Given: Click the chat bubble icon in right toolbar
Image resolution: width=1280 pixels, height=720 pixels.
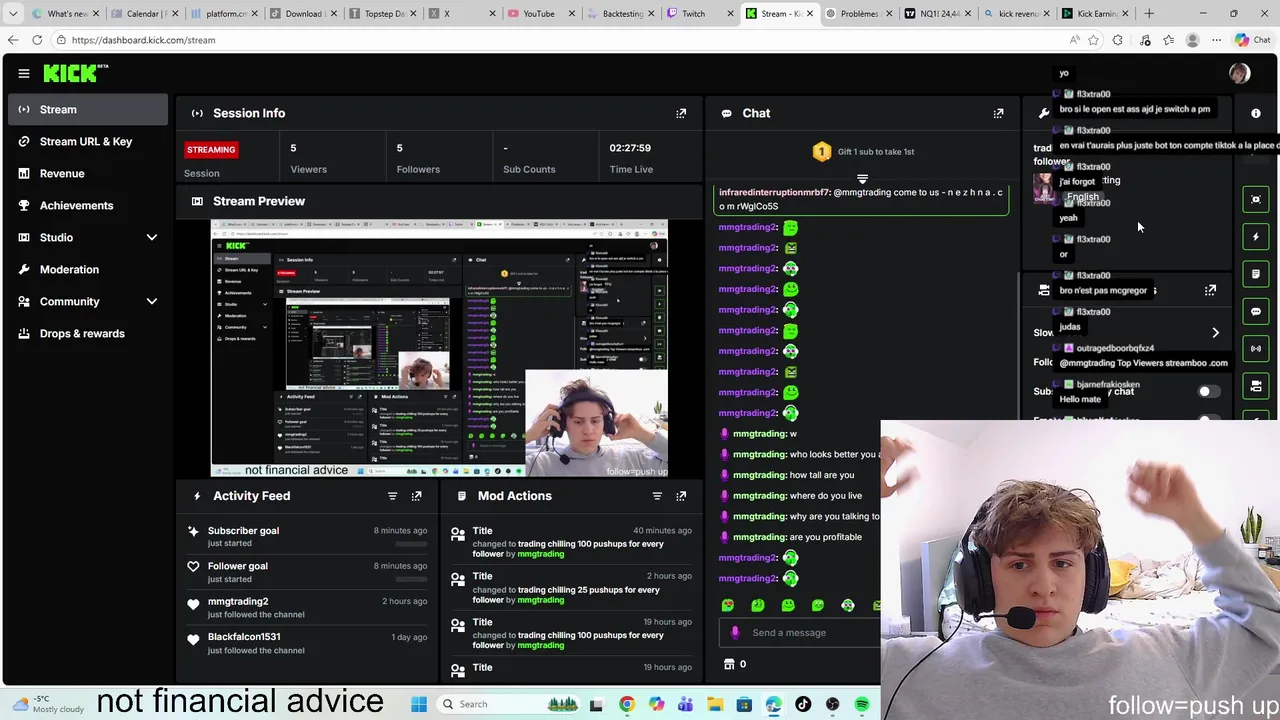Looking at the screenshot, I should [x=1256, y=311].
